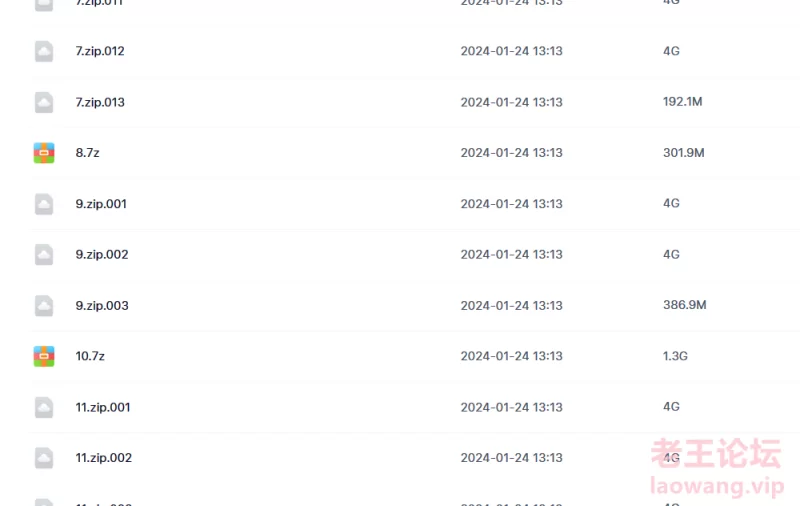Click the file icon for 11.zip.001

pos(44,407)
